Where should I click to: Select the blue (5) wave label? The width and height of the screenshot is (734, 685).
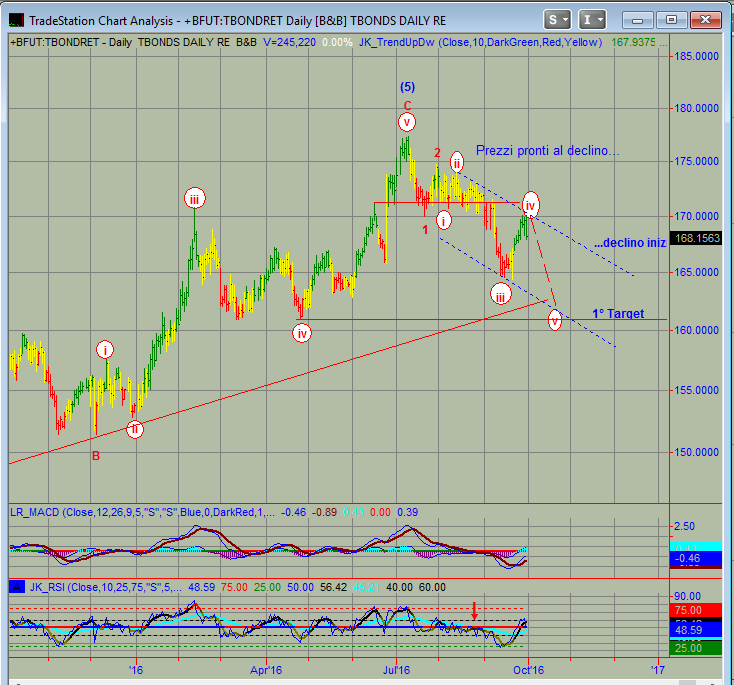coord(407,87)
